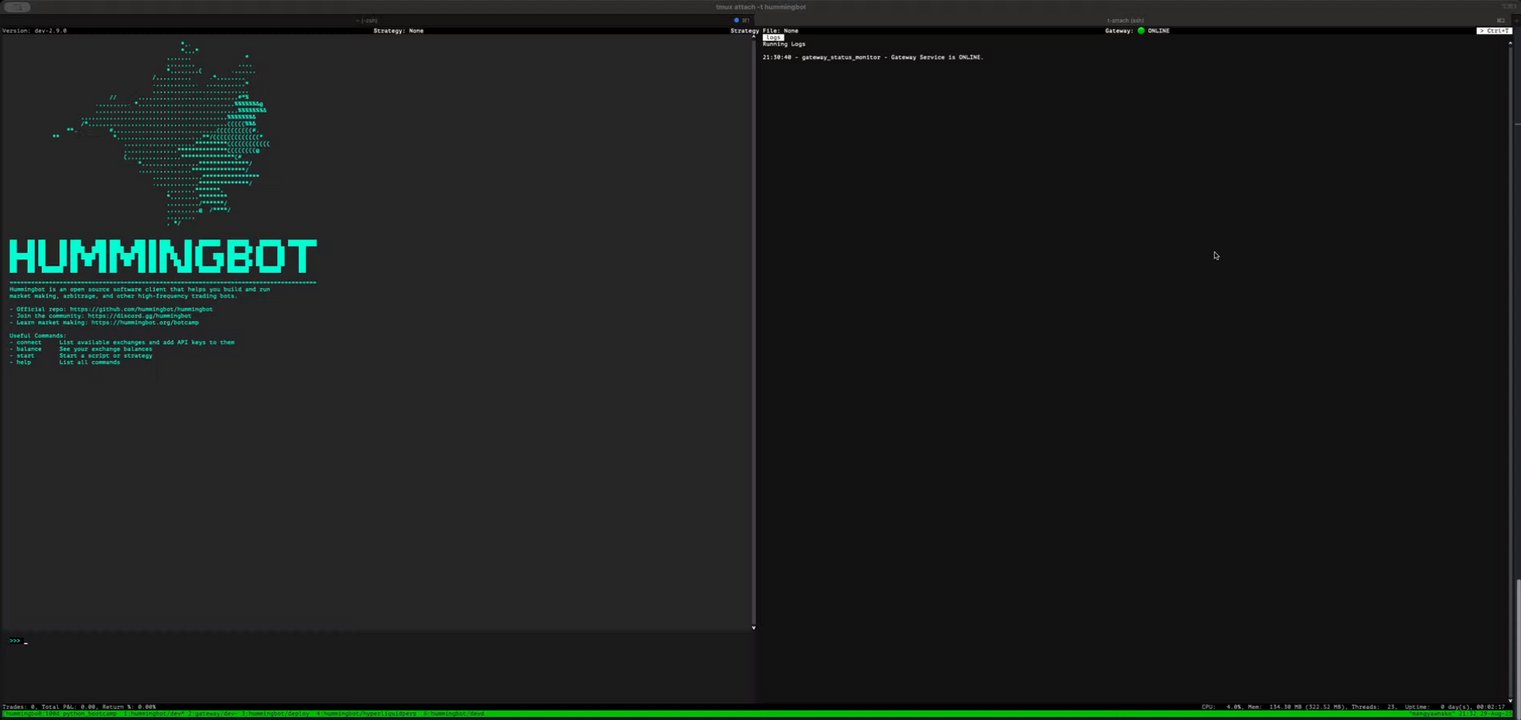Select tmux window 4 hummingbot/hyperliquidperp

pos(366,714)
